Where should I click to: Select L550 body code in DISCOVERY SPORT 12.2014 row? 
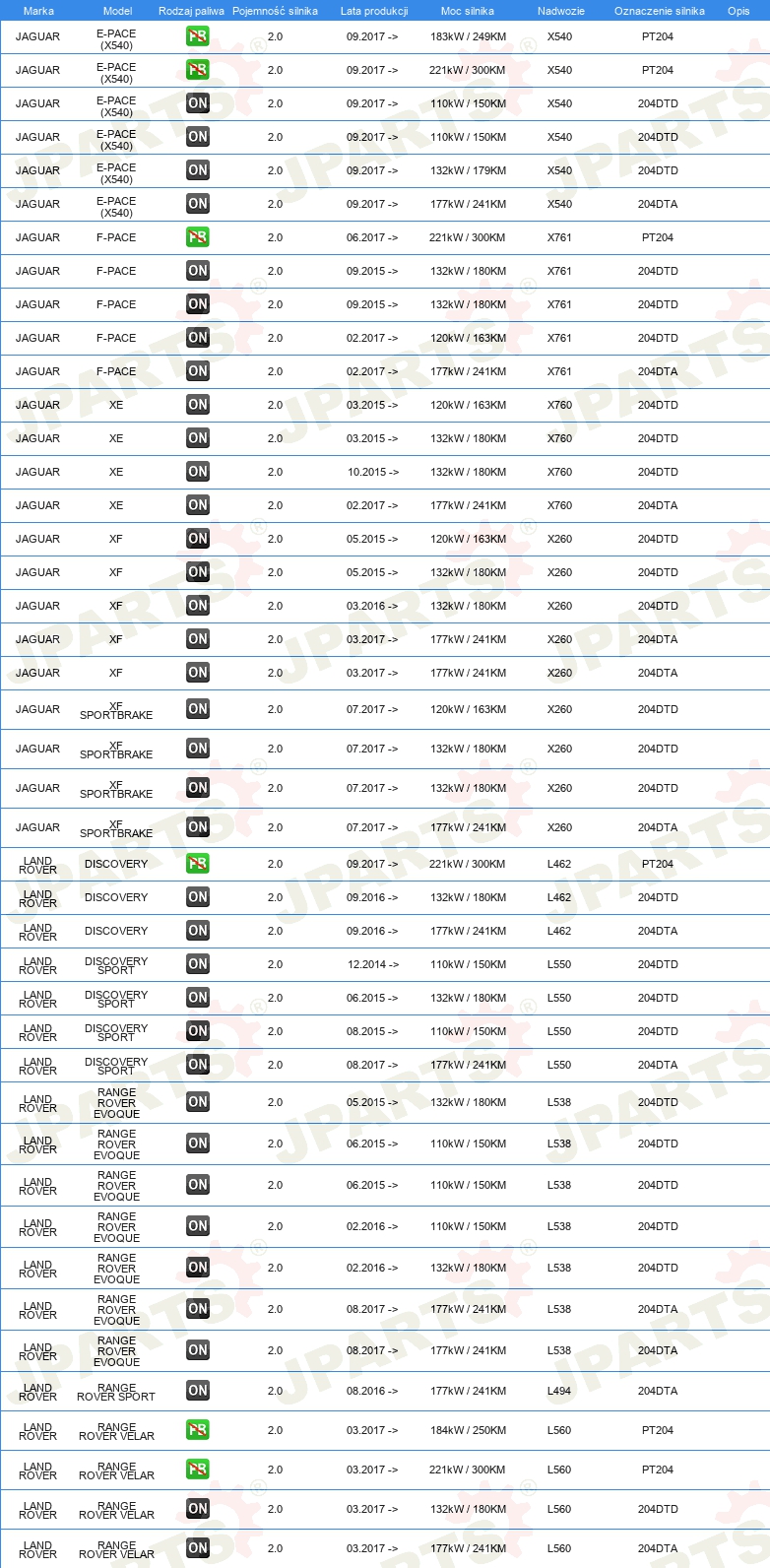pyautogui.click(x=559, y=964)
